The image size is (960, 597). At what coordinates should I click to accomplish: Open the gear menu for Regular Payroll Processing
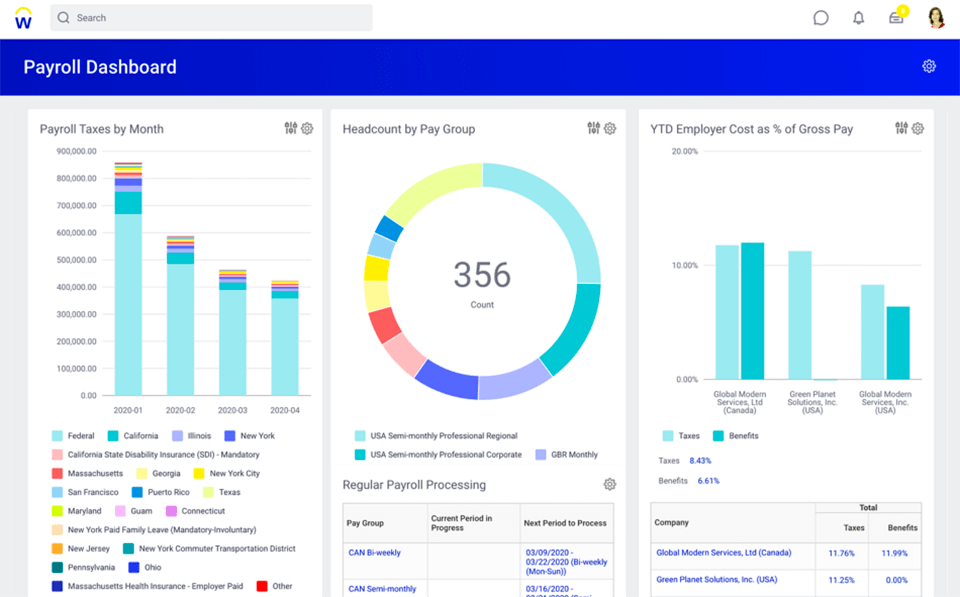pyautogui.click(x=610, y=483)
